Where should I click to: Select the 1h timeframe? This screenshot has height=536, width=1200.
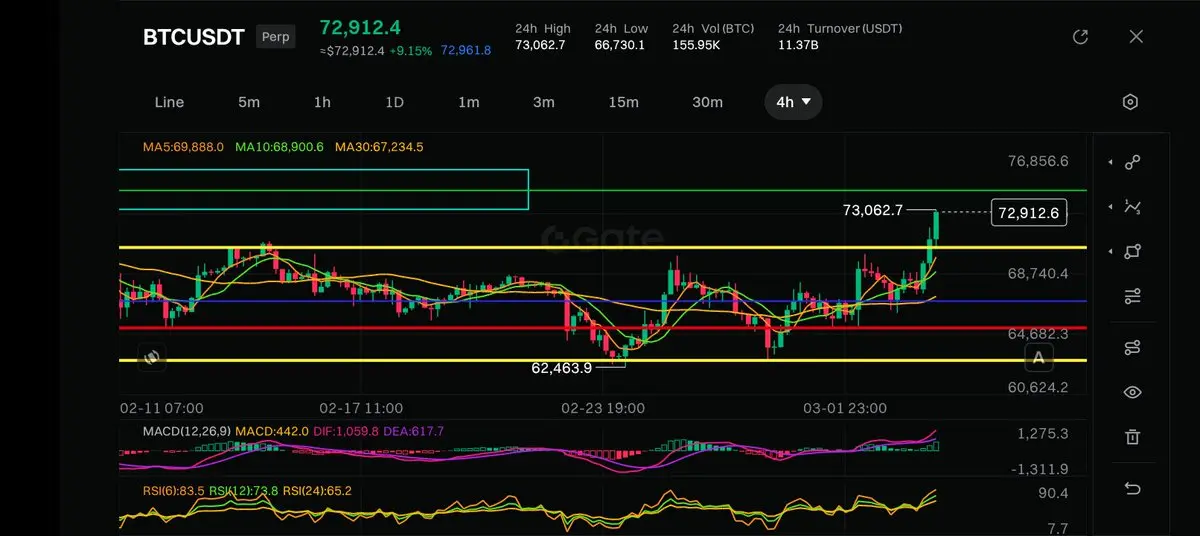pyautogui.click(x=322, y=102)
